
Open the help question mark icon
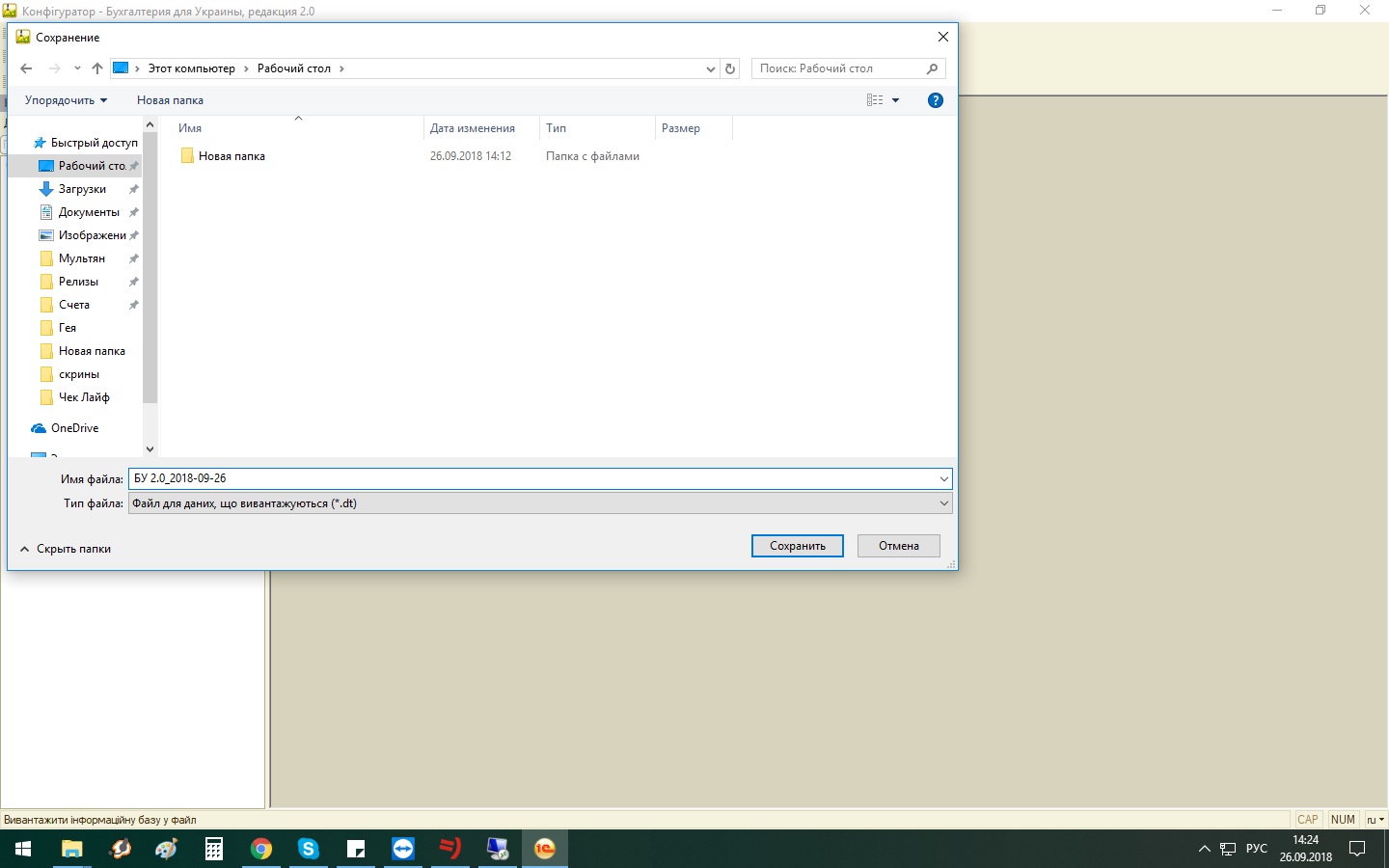[x=935, y=100]
